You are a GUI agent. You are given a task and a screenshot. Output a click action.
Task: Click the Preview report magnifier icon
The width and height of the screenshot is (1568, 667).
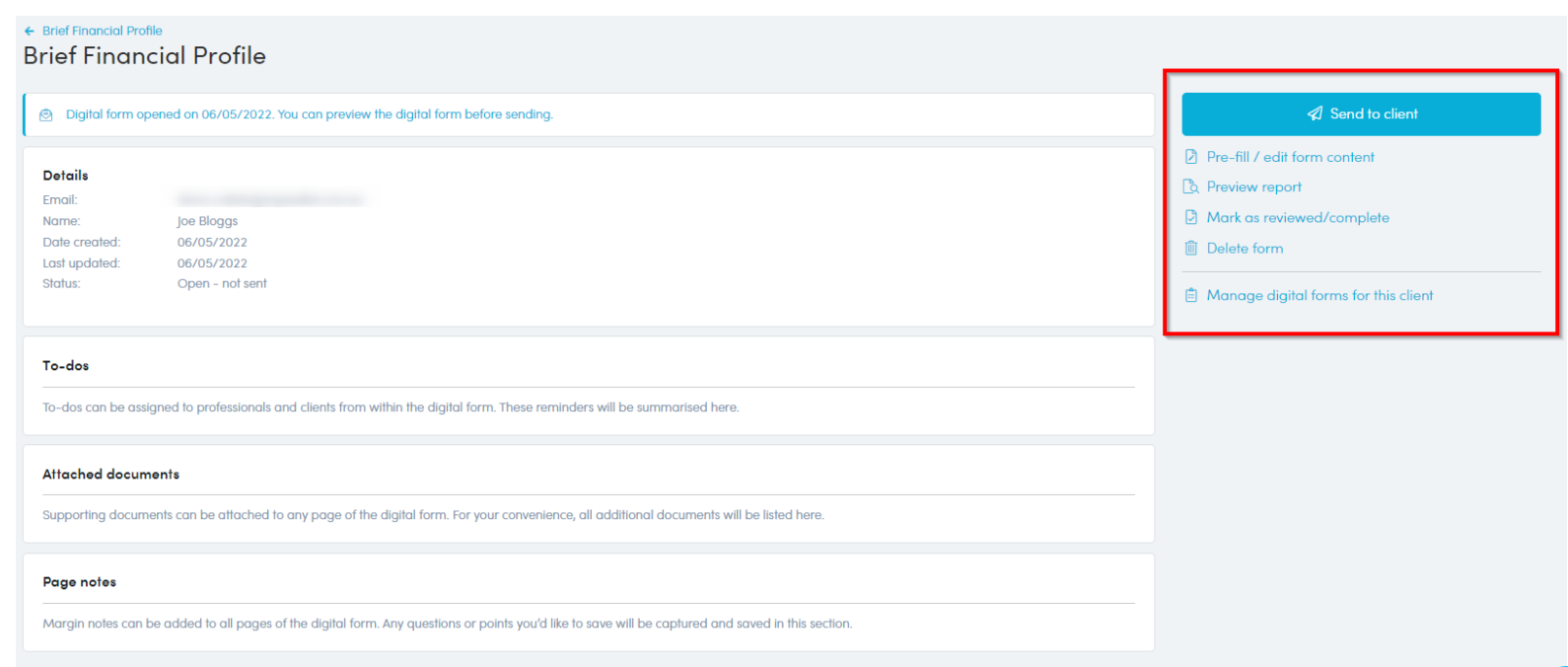(1191, 186)
